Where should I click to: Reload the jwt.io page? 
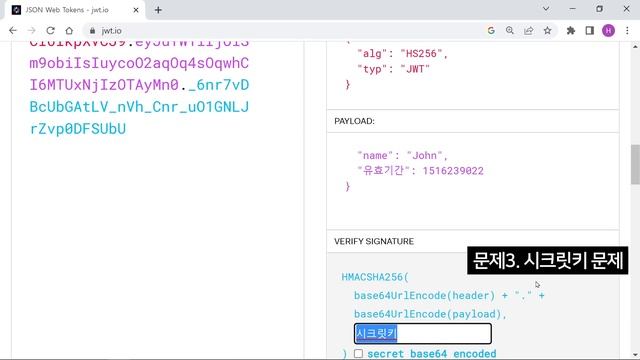(50, 31)
